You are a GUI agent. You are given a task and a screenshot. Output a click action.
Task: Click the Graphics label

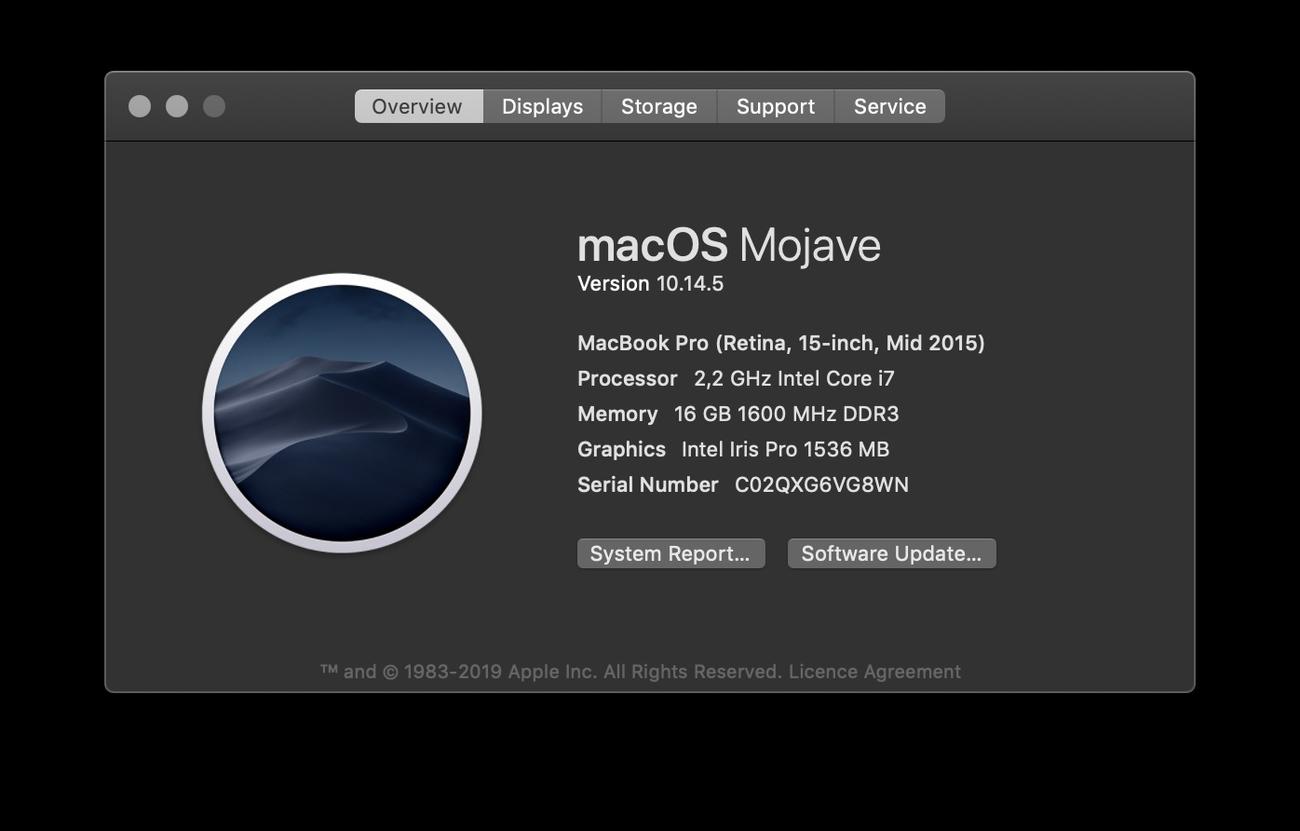621,450
